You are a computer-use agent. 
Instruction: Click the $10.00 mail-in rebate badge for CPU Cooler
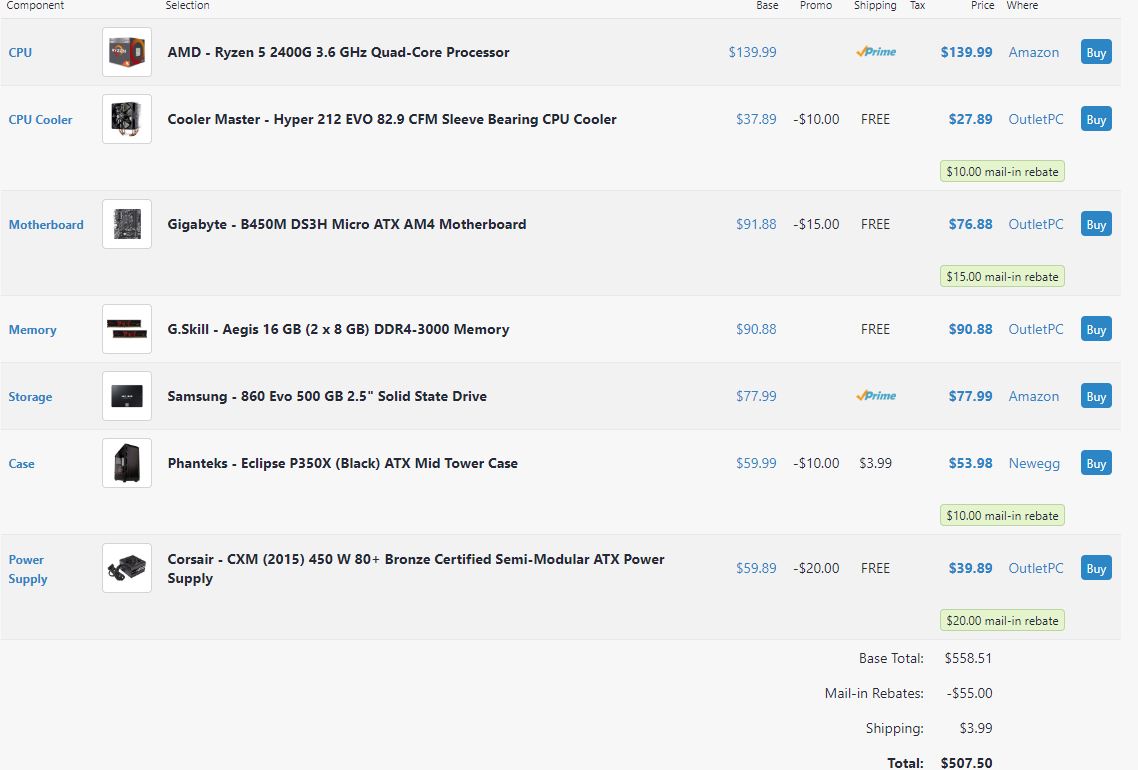(x=1002, y=171)
